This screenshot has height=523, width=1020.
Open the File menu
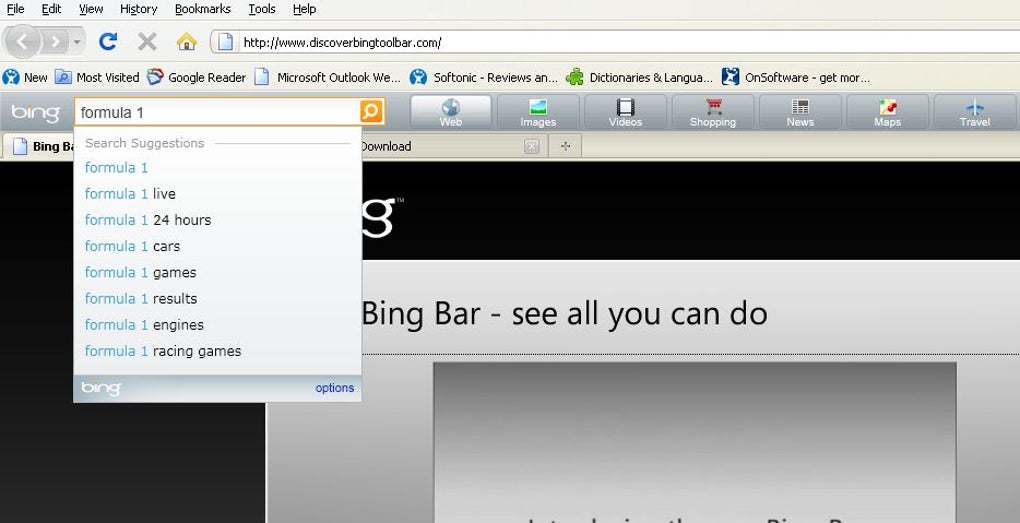pyautogui.click(x=16, y=9)
